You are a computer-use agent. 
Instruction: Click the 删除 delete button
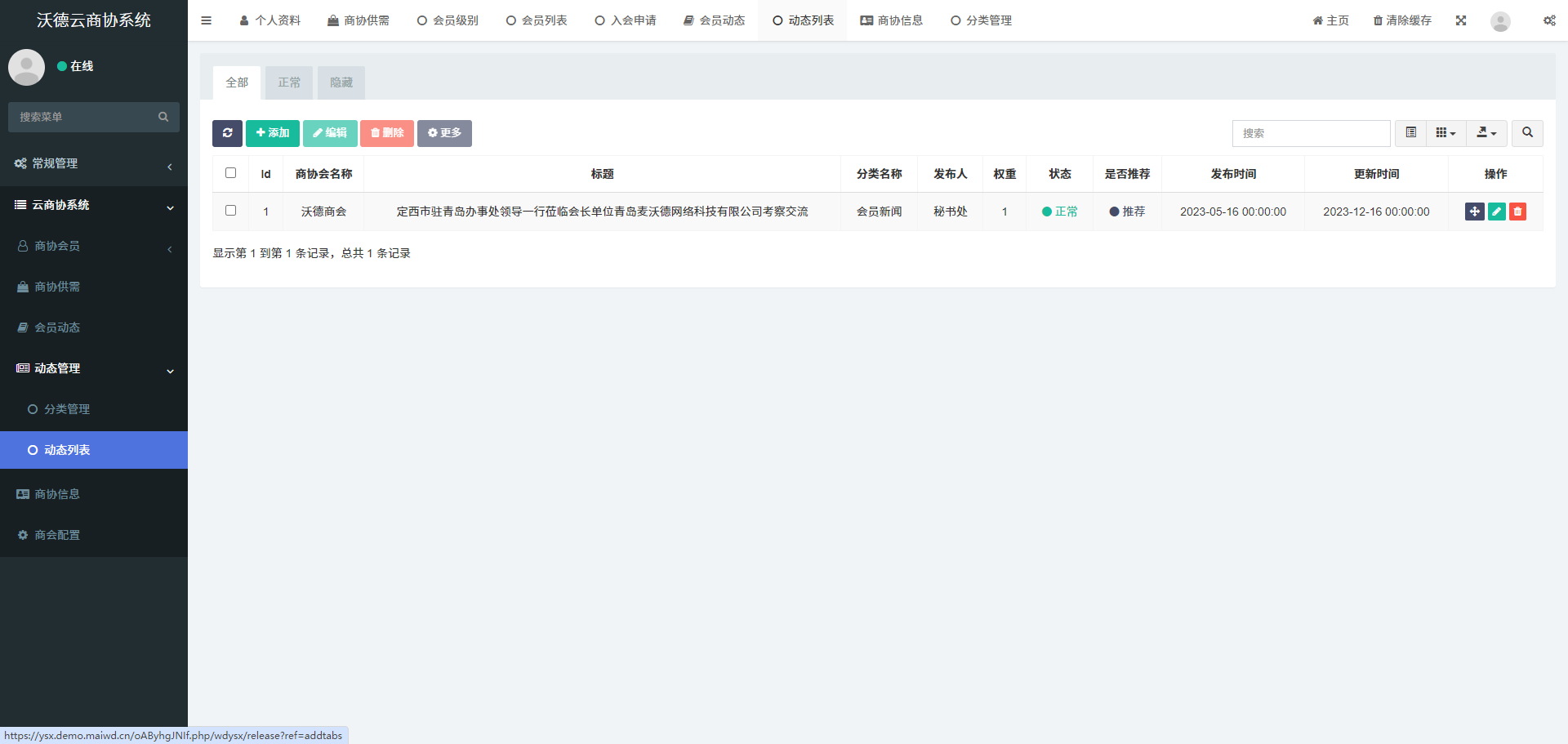[387, 133]
